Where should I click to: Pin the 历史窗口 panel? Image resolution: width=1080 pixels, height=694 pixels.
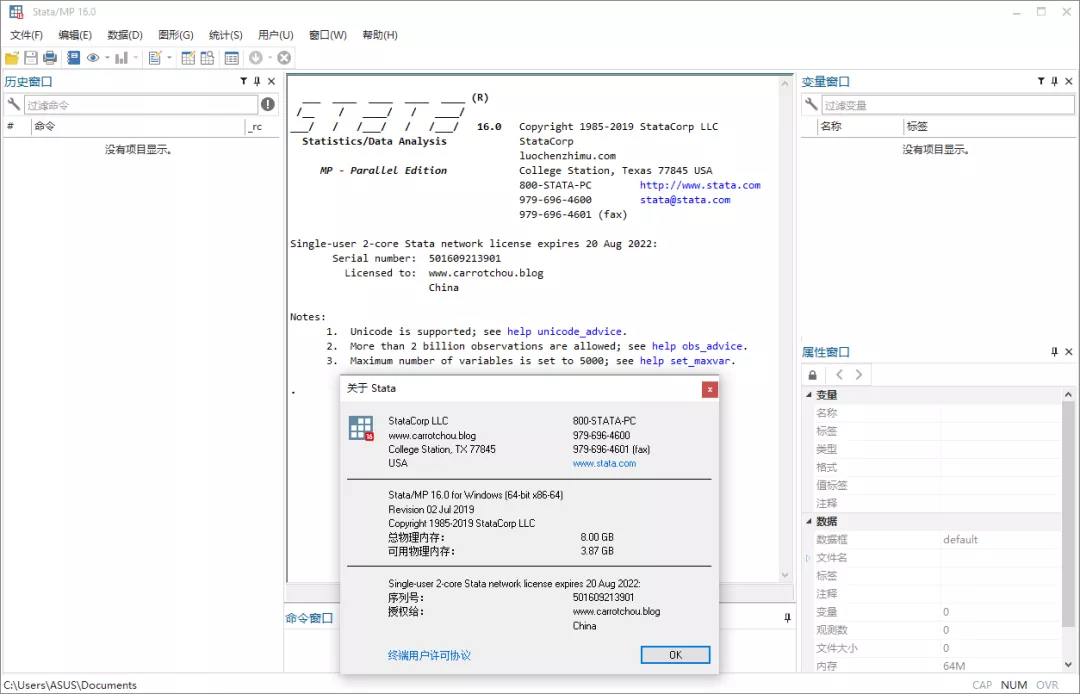tap(257, 81)
